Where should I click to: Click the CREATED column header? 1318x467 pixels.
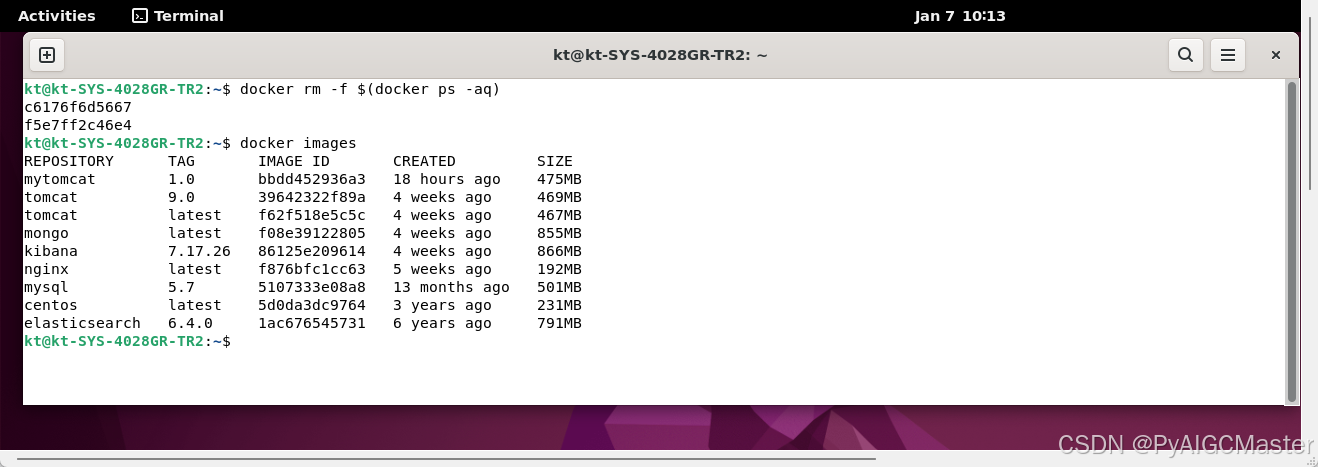(424, 161)
